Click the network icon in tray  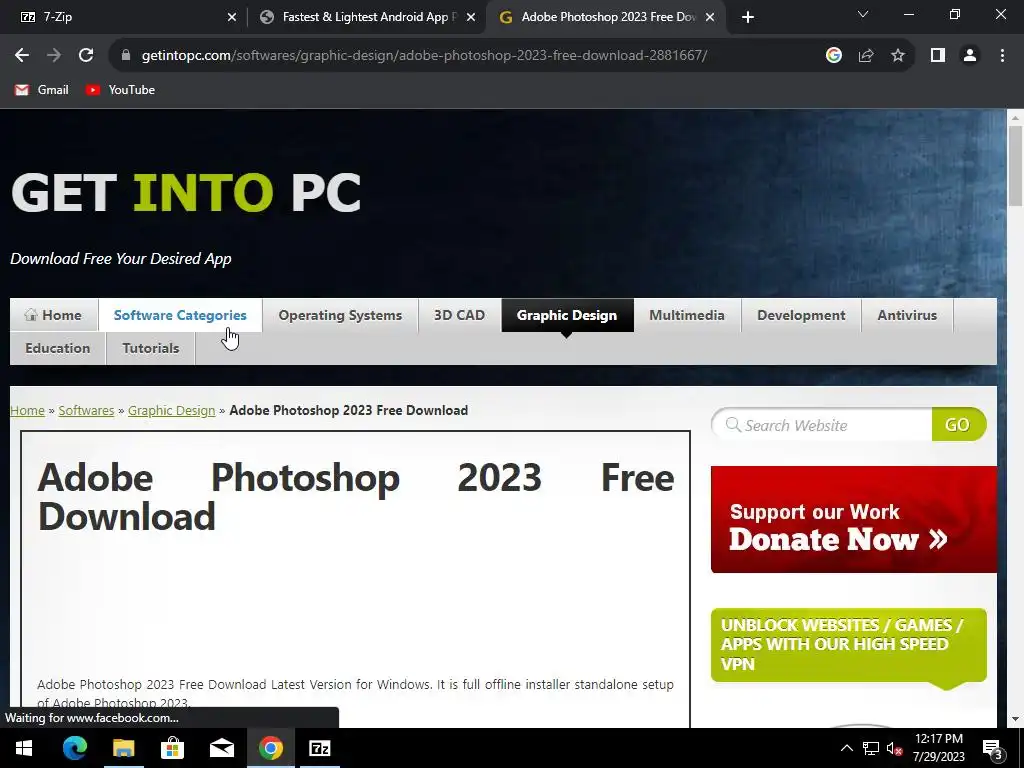[871, 748]
